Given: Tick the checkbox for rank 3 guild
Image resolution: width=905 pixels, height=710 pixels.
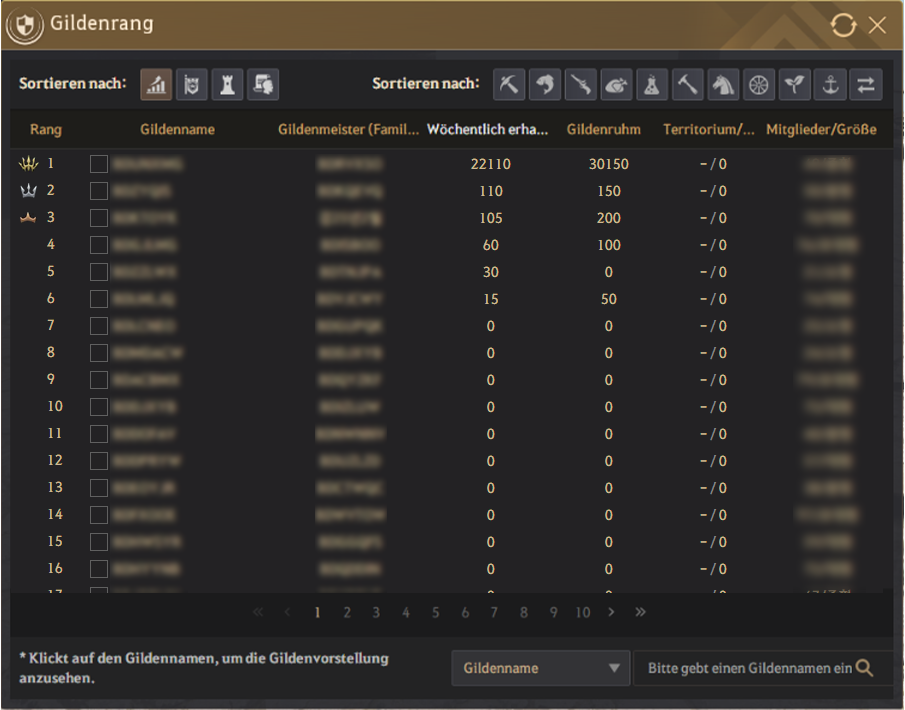Looking at the screenshot, I should click(x=99, y=218).
